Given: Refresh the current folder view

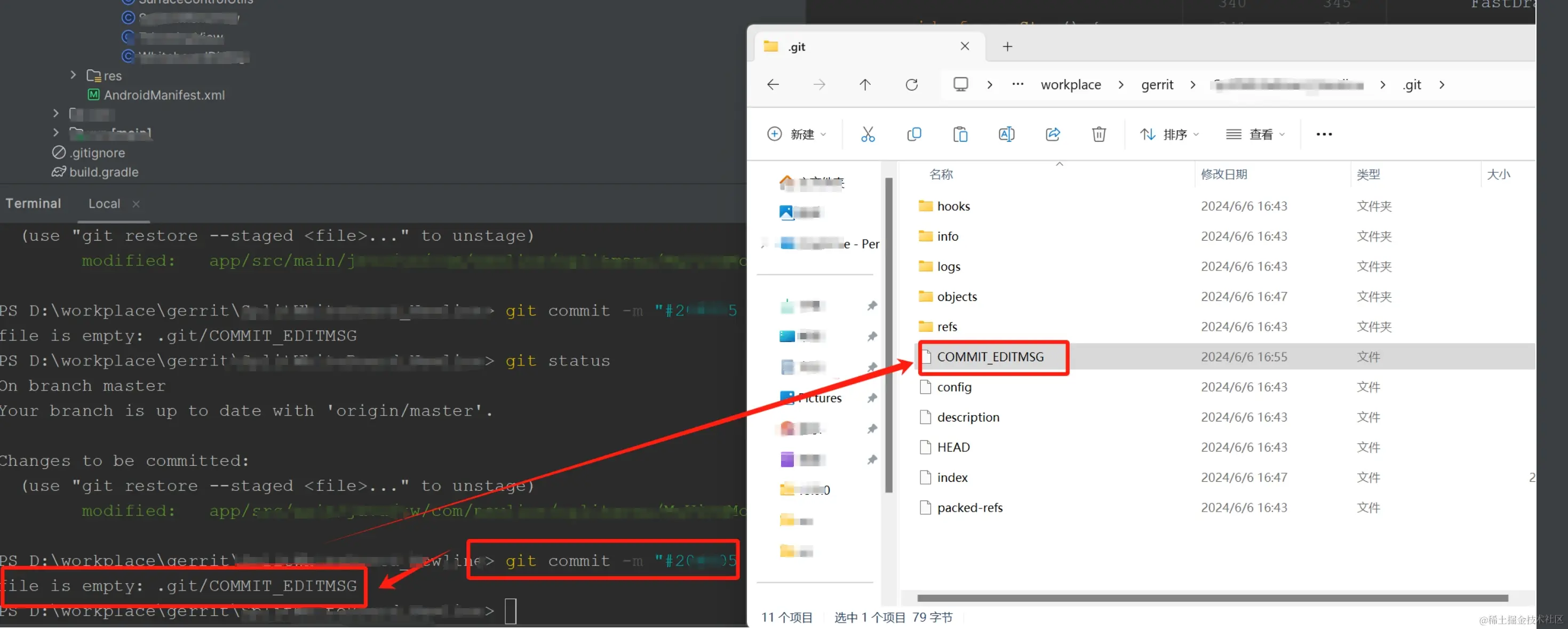Looking at the screenshot, I should [911, 84].
